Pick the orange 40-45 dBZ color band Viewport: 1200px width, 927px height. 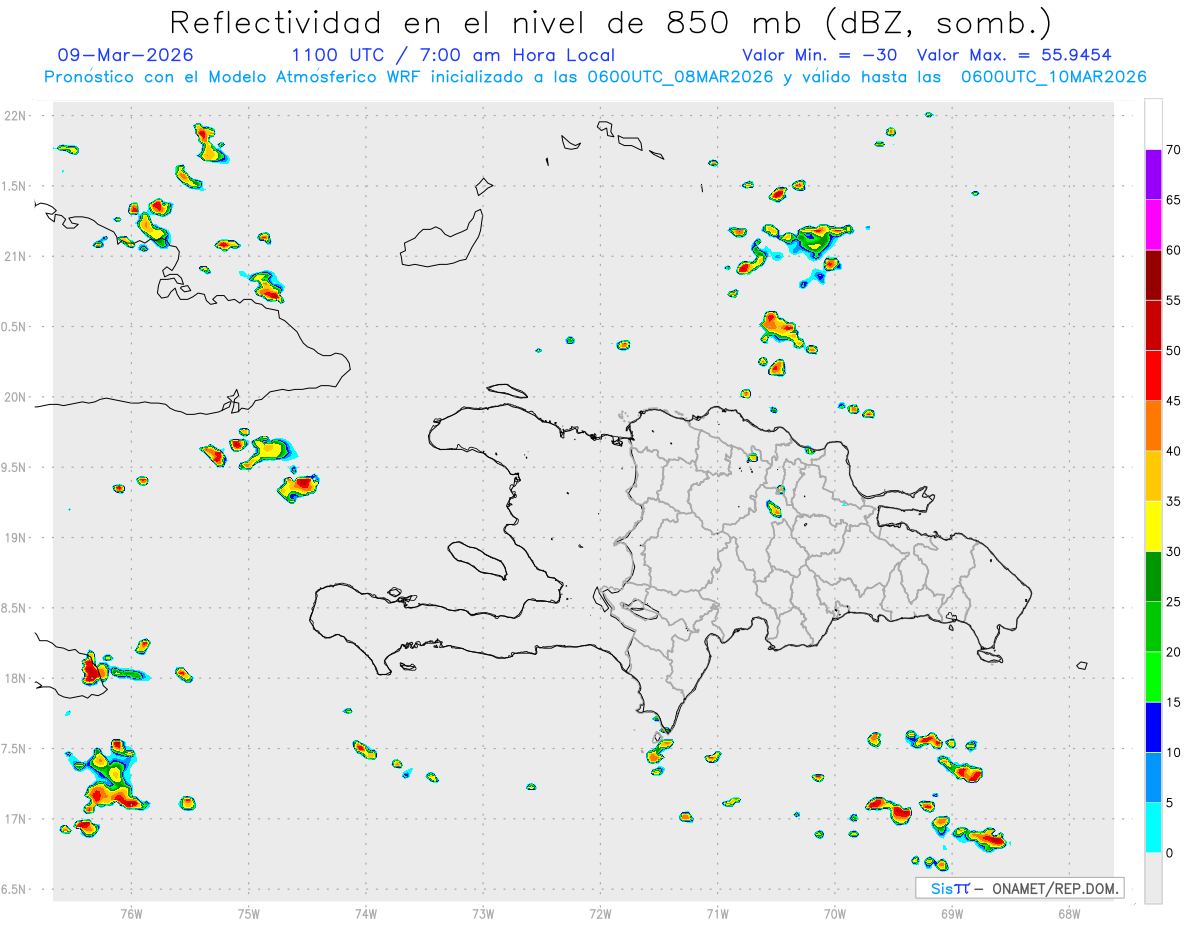coord(1153,426)
